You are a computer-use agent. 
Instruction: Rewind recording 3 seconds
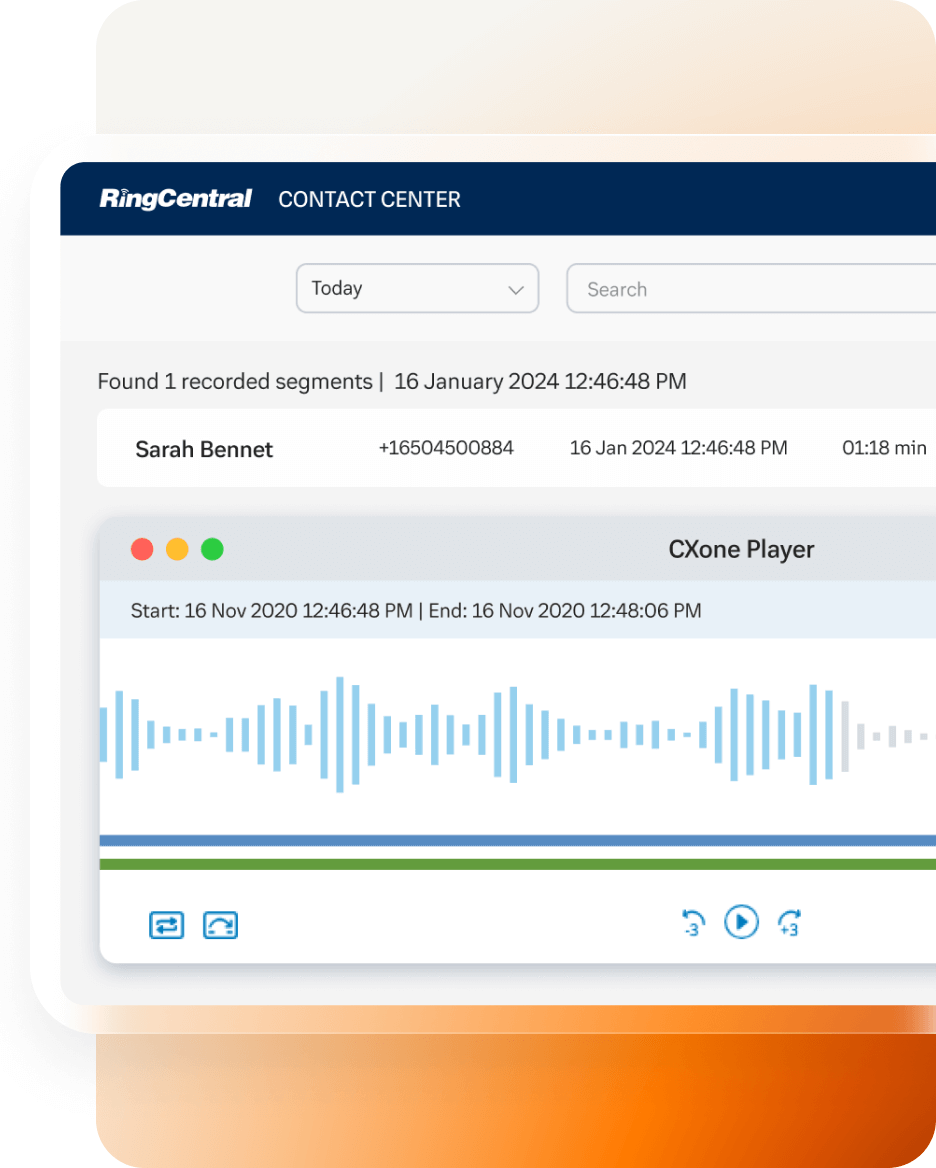[692, 922]
